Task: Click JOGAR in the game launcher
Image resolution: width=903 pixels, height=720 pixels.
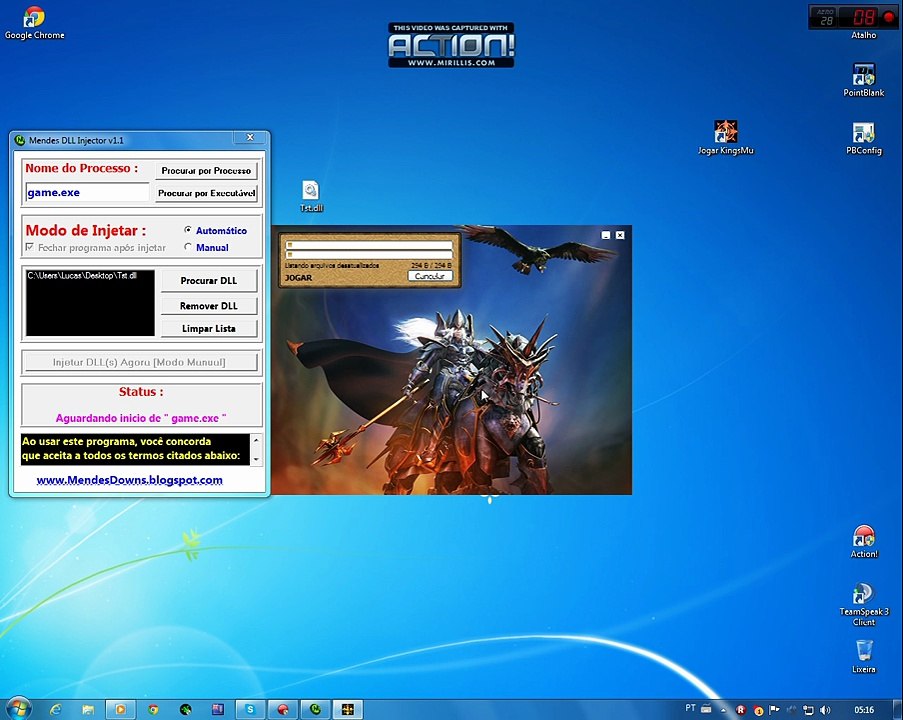Action: tap(298, 278)
